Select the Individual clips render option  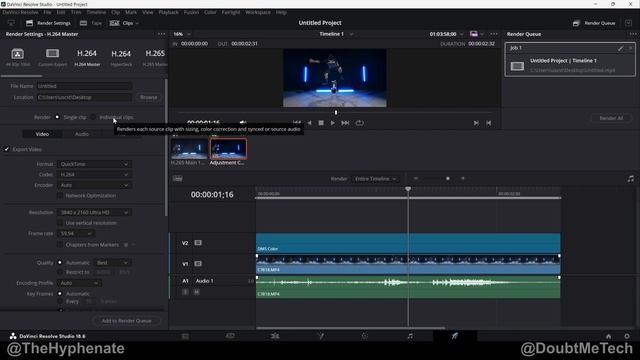pyautogui.click(x=93, y=117)
